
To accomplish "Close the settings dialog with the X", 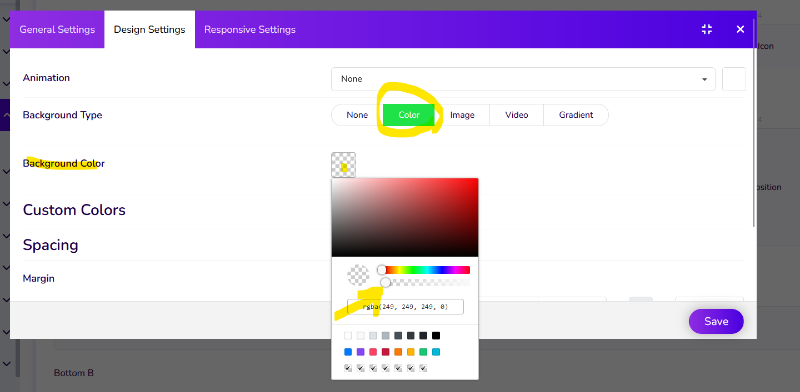I will (x=740, y=29).
